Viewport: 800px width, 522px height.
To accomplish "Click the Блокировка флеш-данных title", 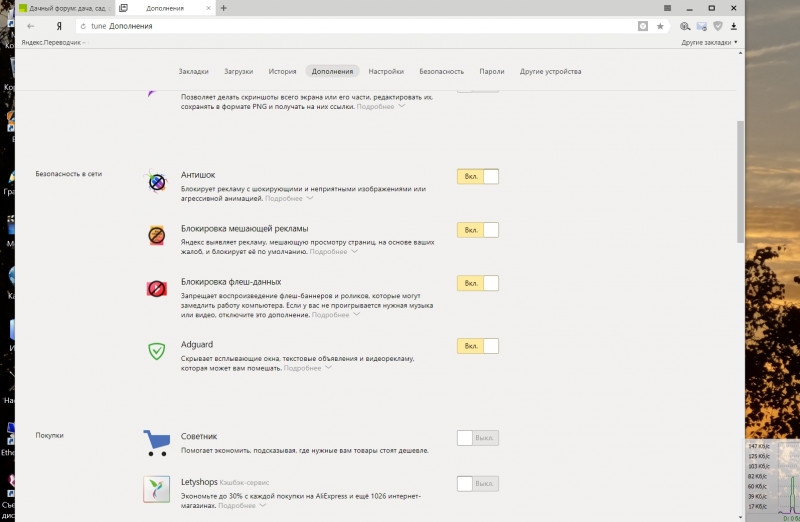I will click(x=231, y=281).
